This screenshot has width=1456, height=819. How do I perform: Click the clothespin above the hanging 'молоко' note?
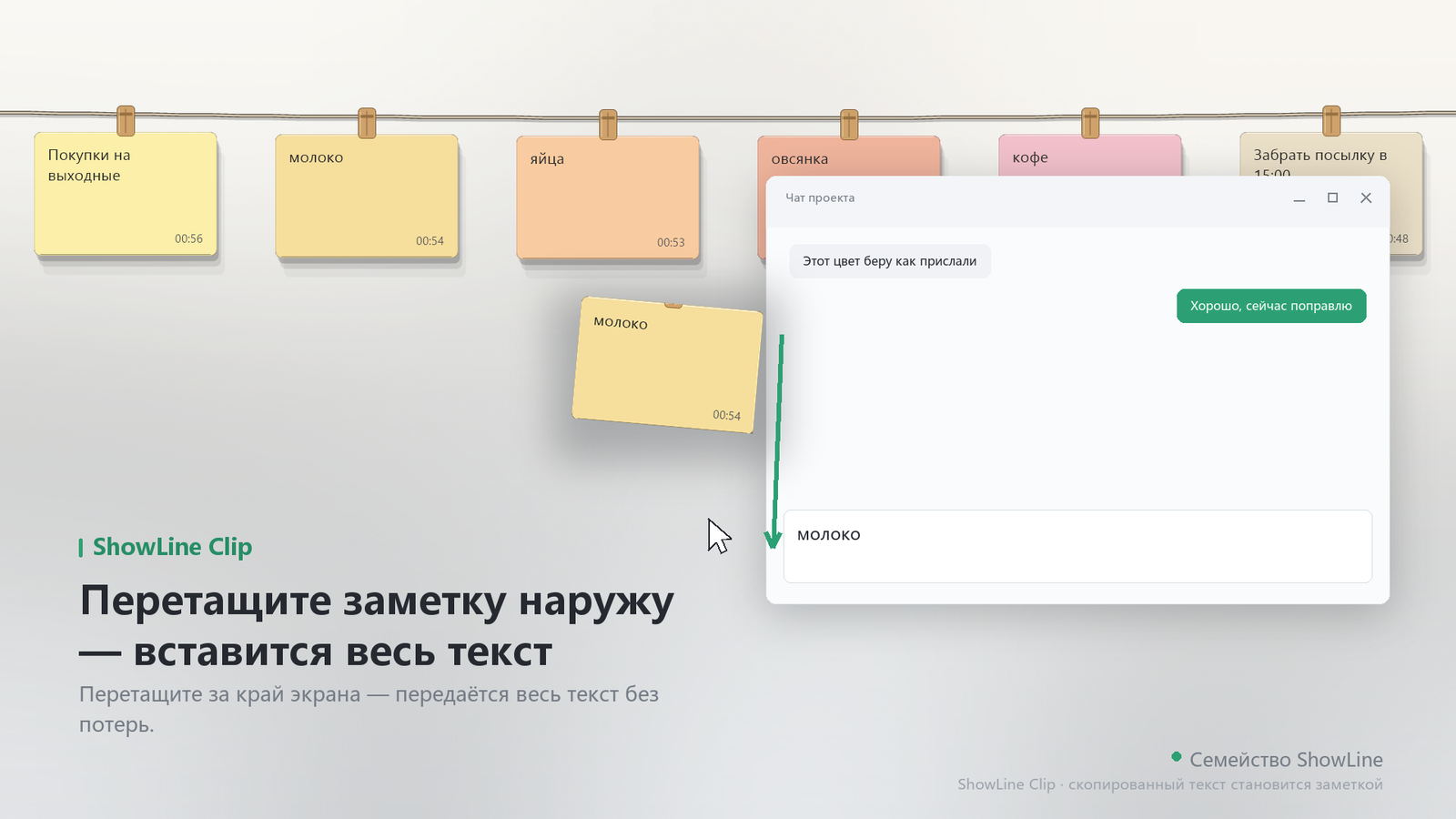(367, 122)
